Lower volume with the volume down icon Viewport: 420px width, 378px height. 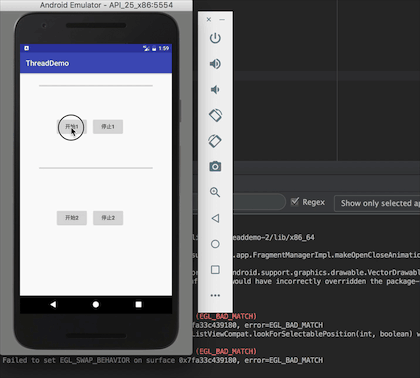[x=215, y=89]
